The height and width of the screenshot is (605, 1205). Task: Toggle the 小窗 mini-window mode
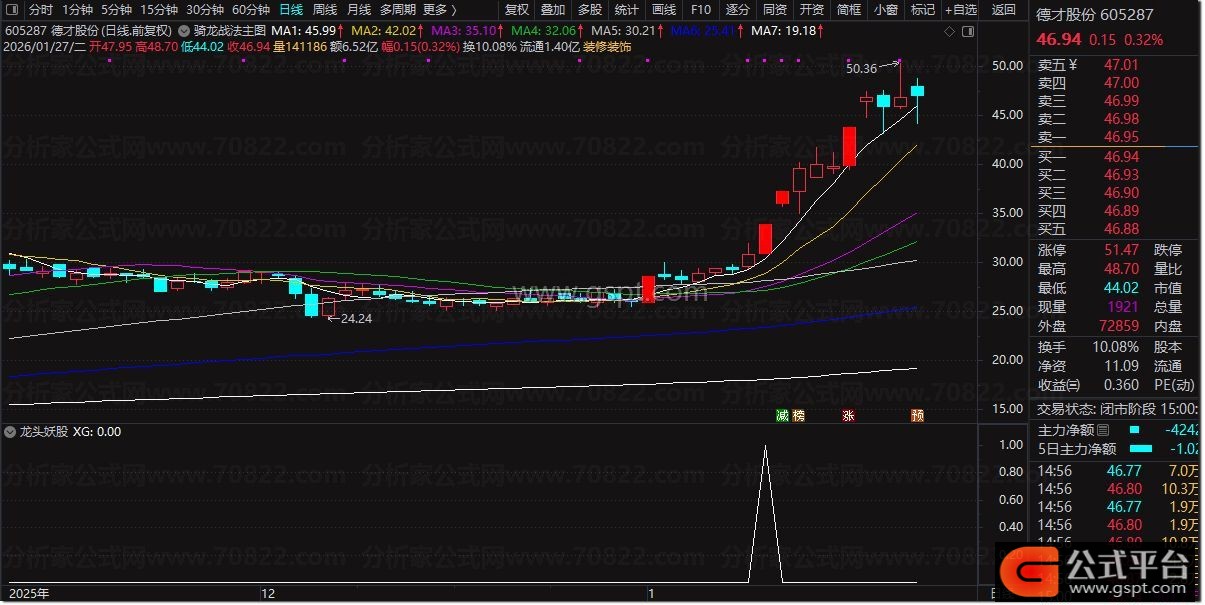click(x=885, y=10)
